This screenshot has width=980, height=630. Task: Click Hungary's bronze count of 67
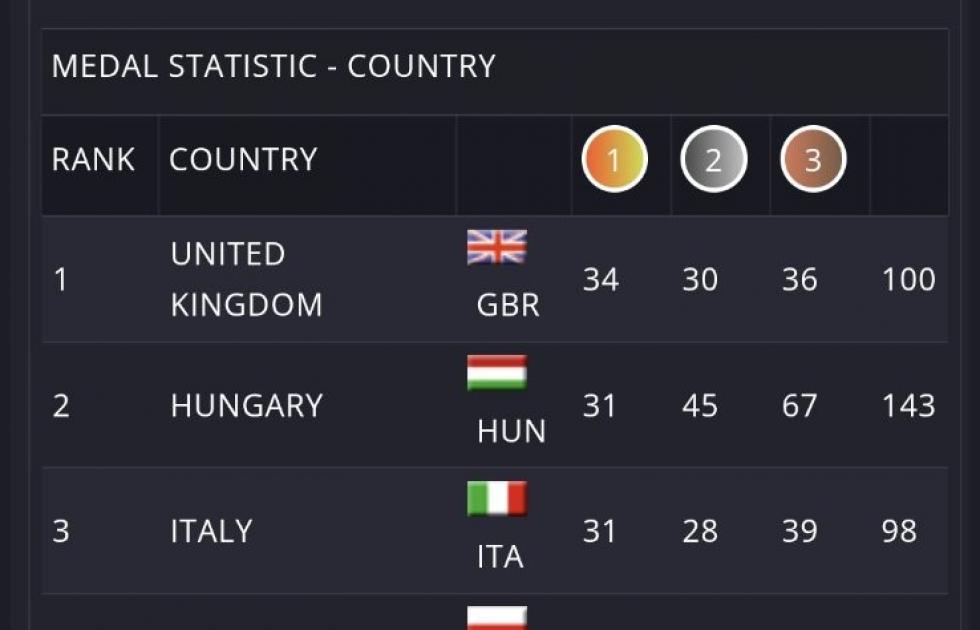(x=800, y=406)
